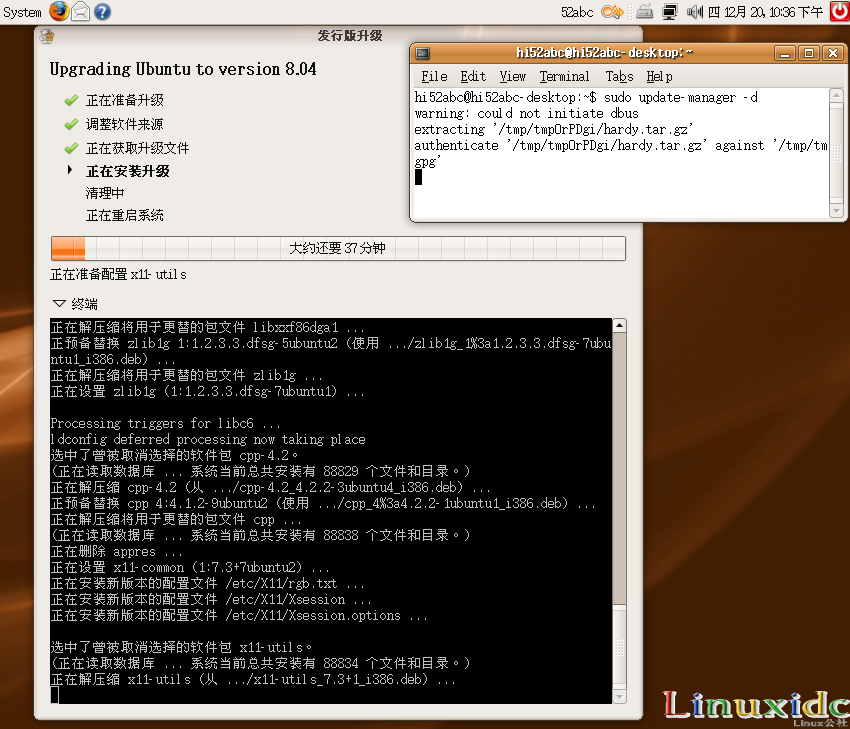The image size is (850, 729).
Task: Mute the volume via the speaker icon
Action: point(695,11)
